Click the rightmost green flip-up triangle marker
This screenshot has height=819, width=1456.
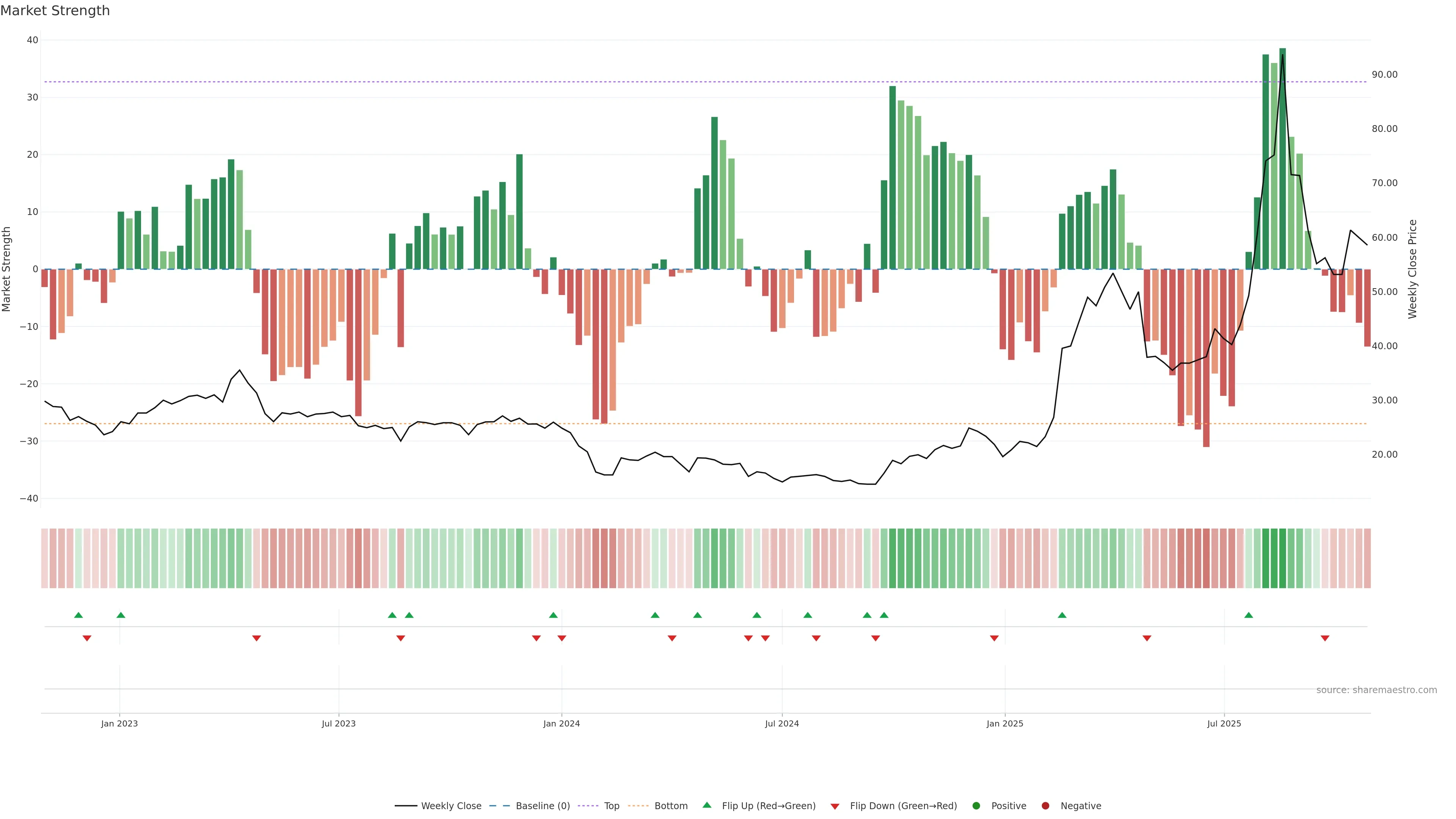1249,615
